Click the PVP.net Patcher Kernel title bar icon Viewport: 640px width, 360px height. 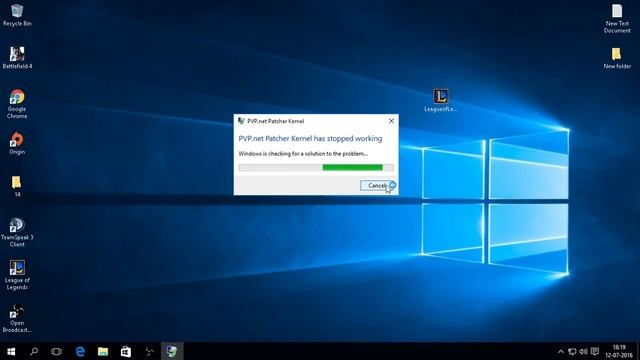point(241,121)
